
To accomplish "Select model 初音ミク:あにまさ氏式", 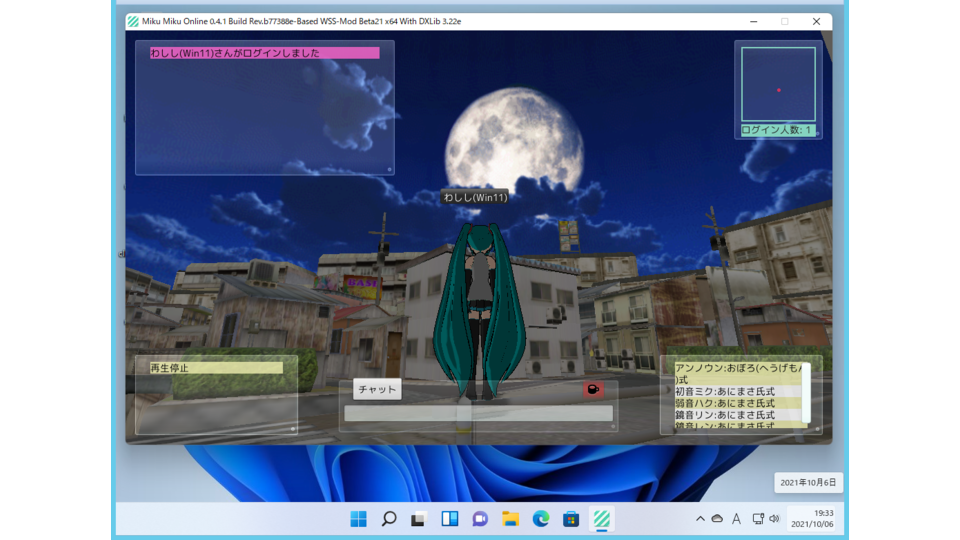I will tap(738, 391).
